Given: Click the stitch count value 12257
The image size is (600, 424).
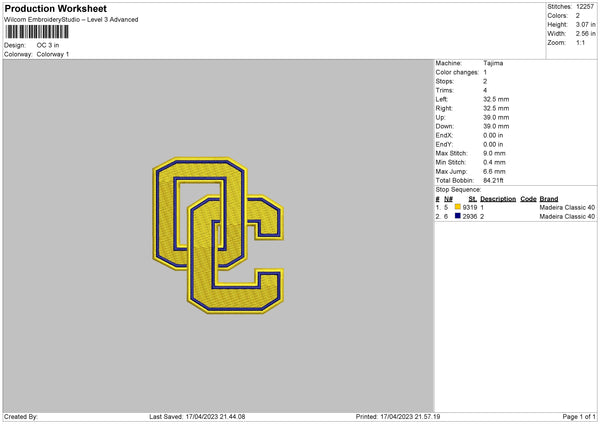Looking at the screenshot, I should coord(585,7).
